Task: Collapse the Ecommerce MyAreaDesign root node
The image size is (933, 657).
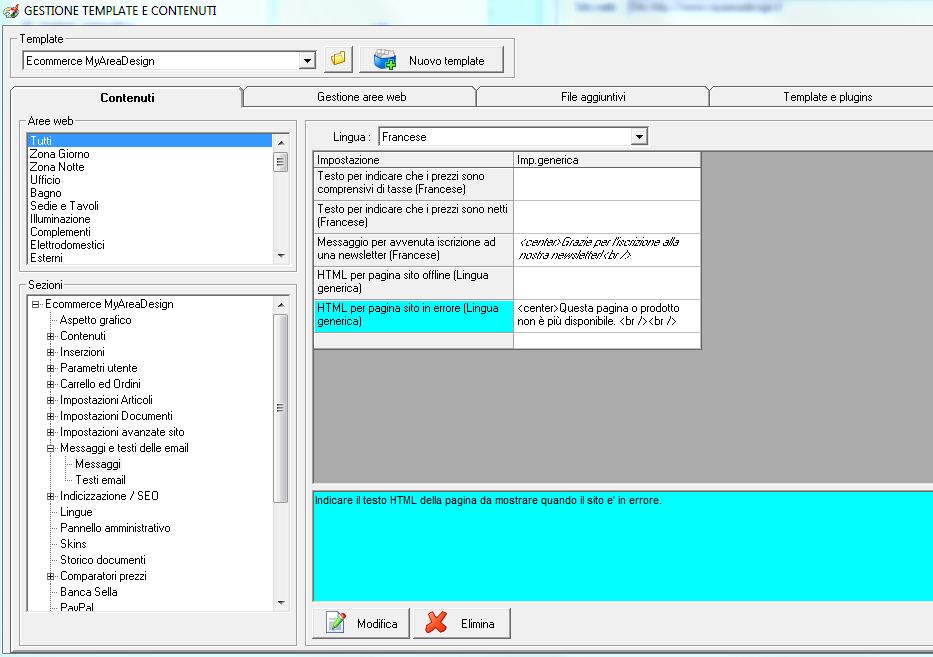Action: coord(36,304)
